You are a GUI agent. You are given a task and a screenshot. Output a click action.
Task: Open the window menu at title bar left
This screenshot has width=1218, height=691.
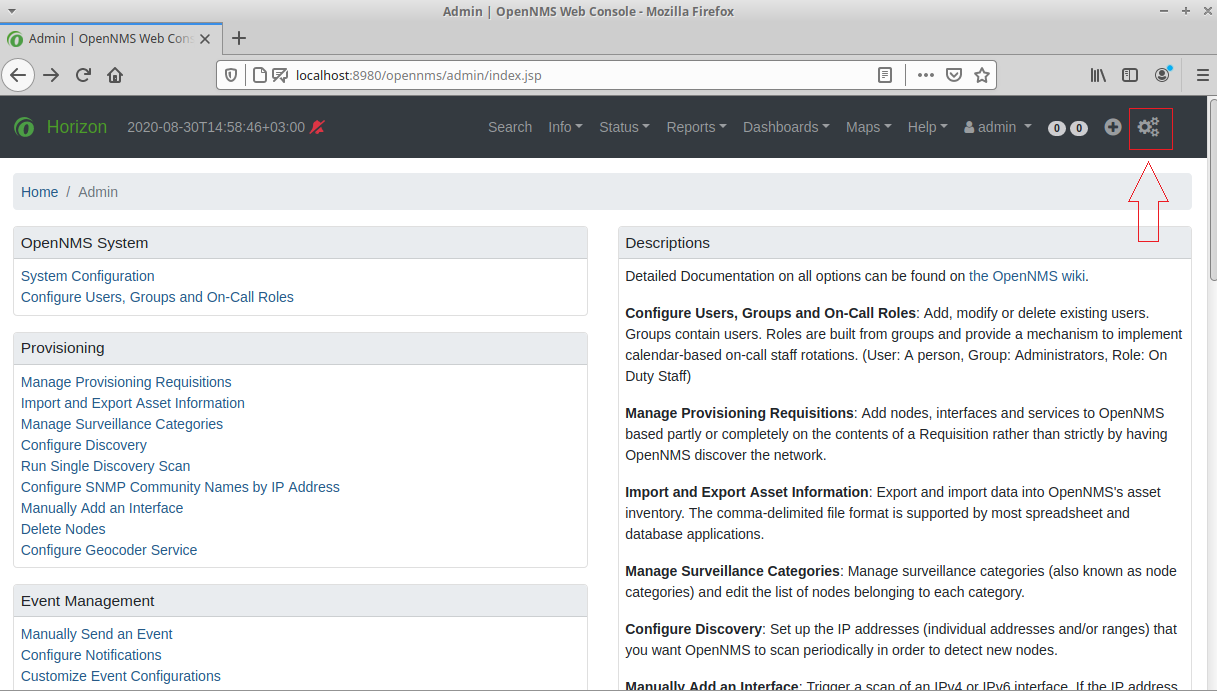pos(10,11)
